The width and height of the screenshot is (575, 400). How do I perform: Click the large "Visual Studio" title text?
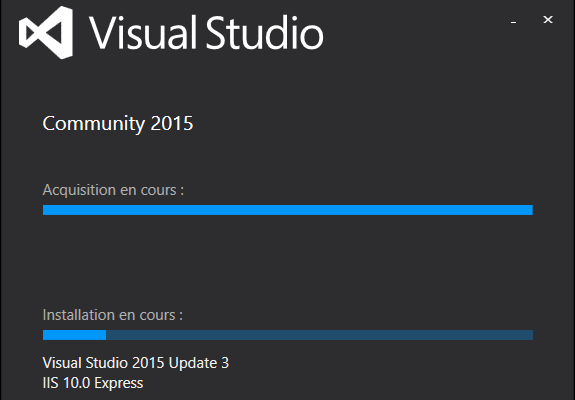(x=206, y=33)
